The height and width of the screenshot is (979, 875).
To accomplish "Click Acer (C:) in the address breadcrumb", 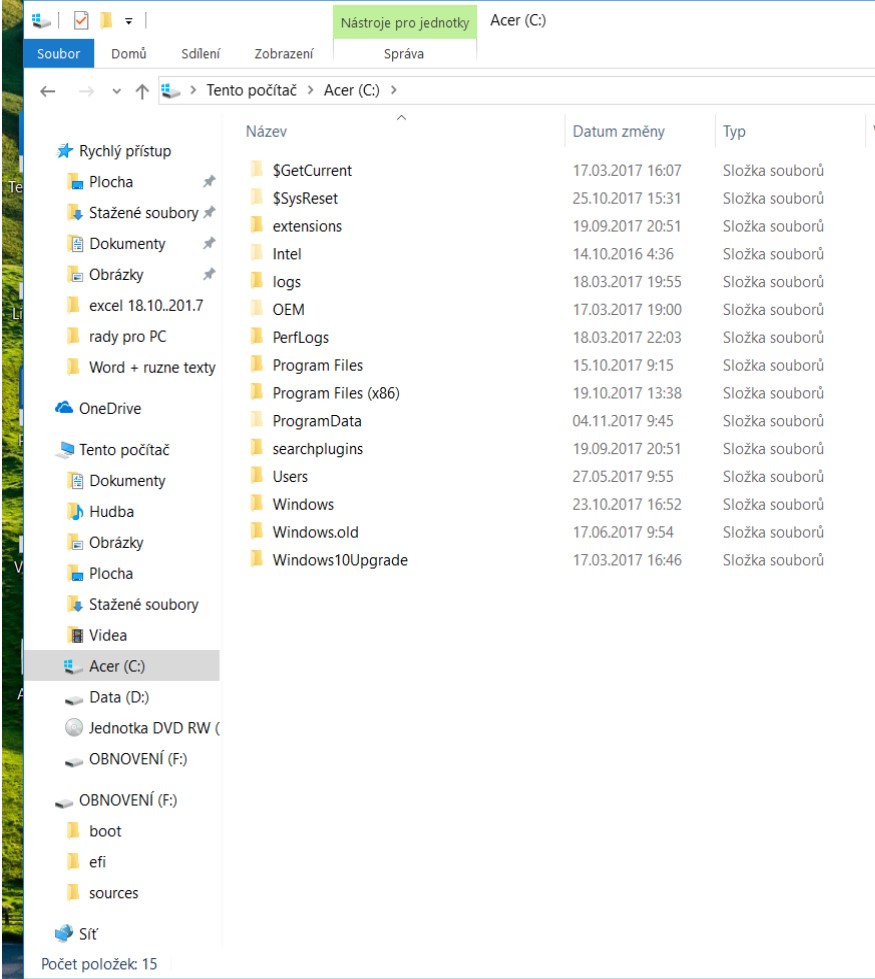I will pos(352,91).
